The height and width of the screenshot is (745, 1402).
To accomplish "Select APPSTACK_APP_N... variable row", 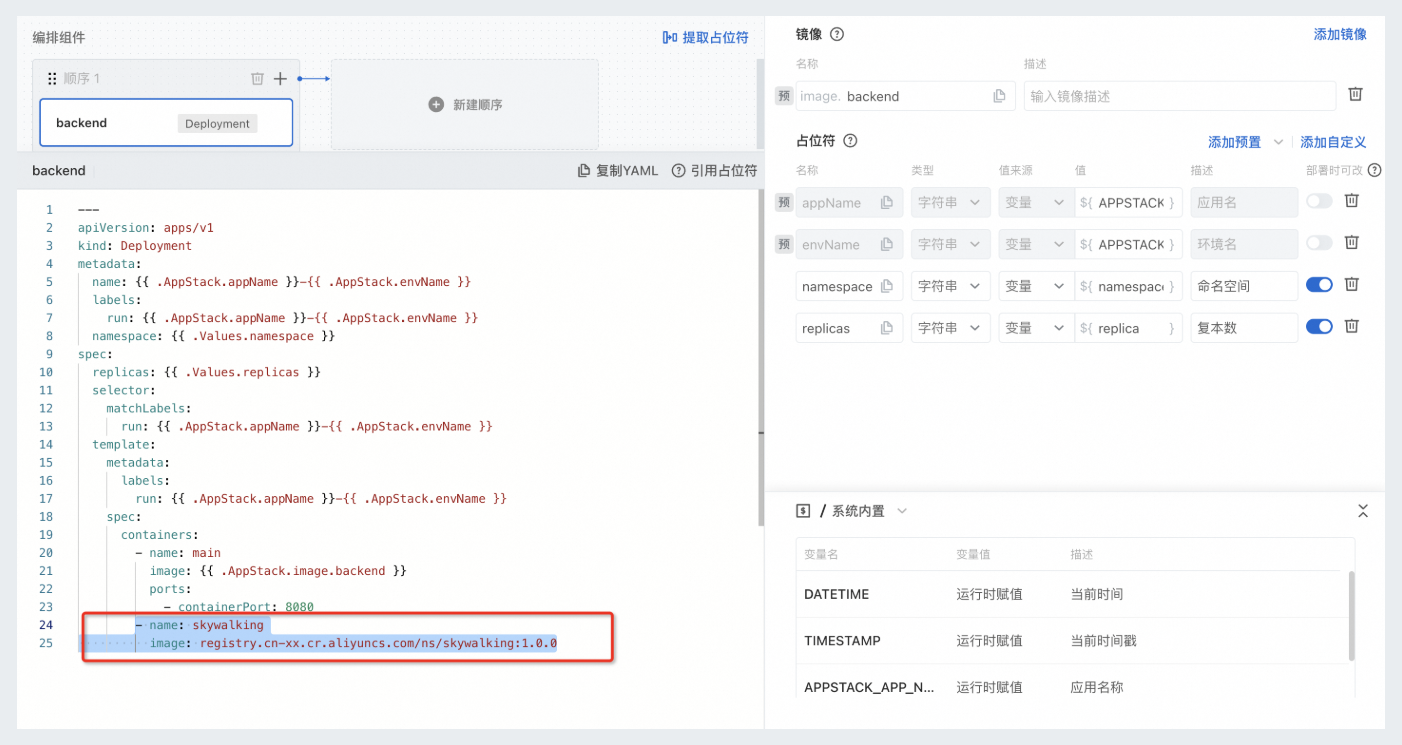I will (x=1068, y=687).
